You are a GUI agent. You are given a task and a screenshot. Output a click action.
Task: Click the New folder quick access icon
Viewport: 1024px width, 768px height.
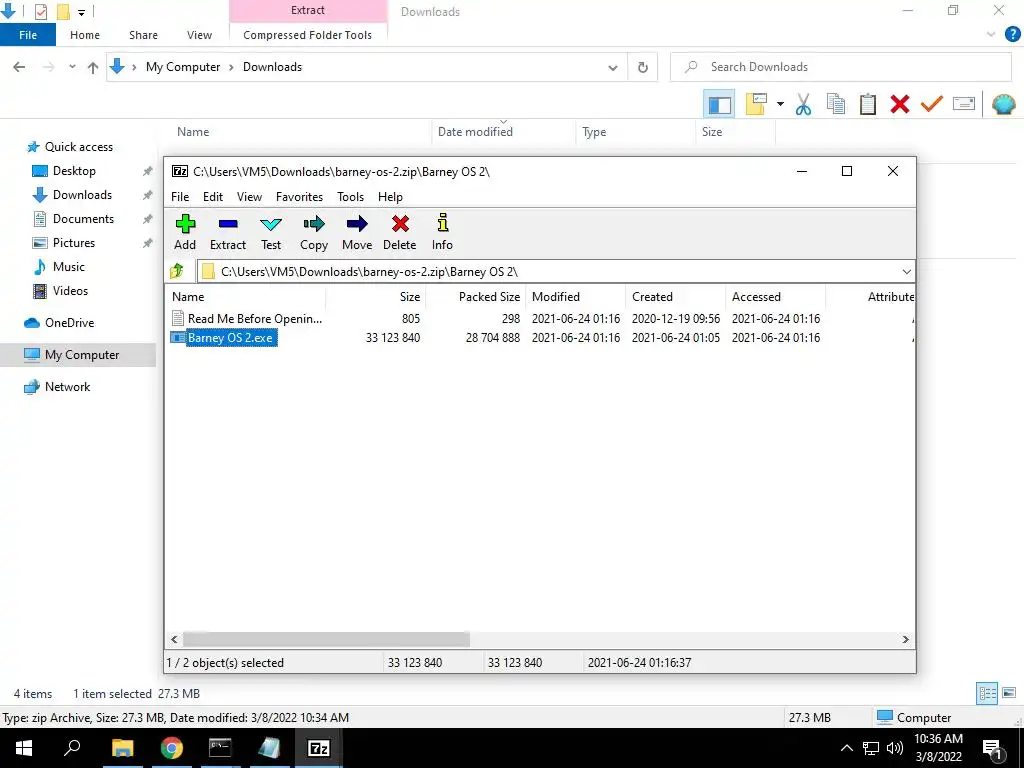(63, 12)
